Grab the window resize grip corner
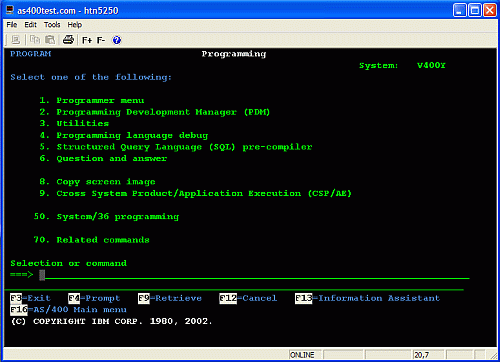 493,356
